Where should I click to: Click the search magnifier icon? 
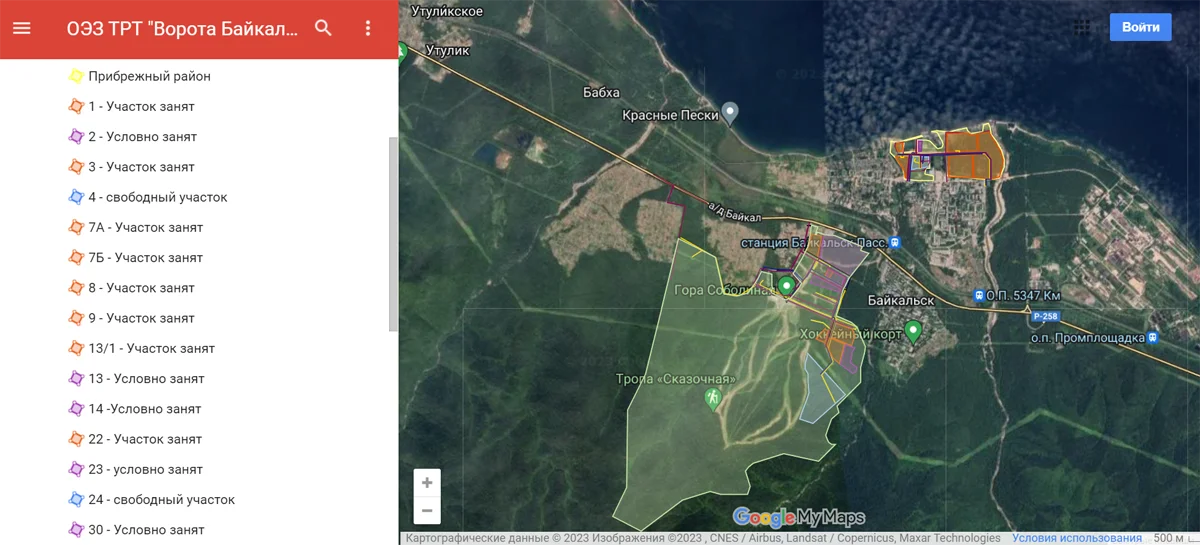coord(323,28)
